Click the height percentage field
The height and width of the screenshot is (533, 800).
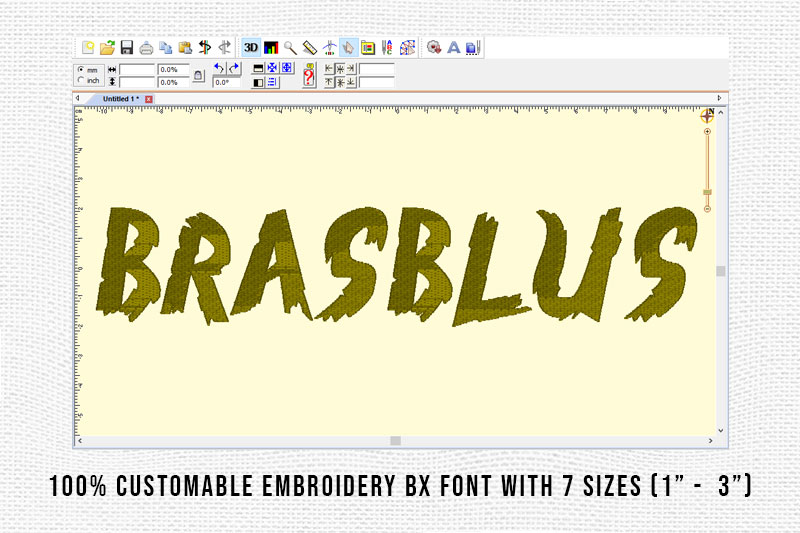[x=173, y=82]
